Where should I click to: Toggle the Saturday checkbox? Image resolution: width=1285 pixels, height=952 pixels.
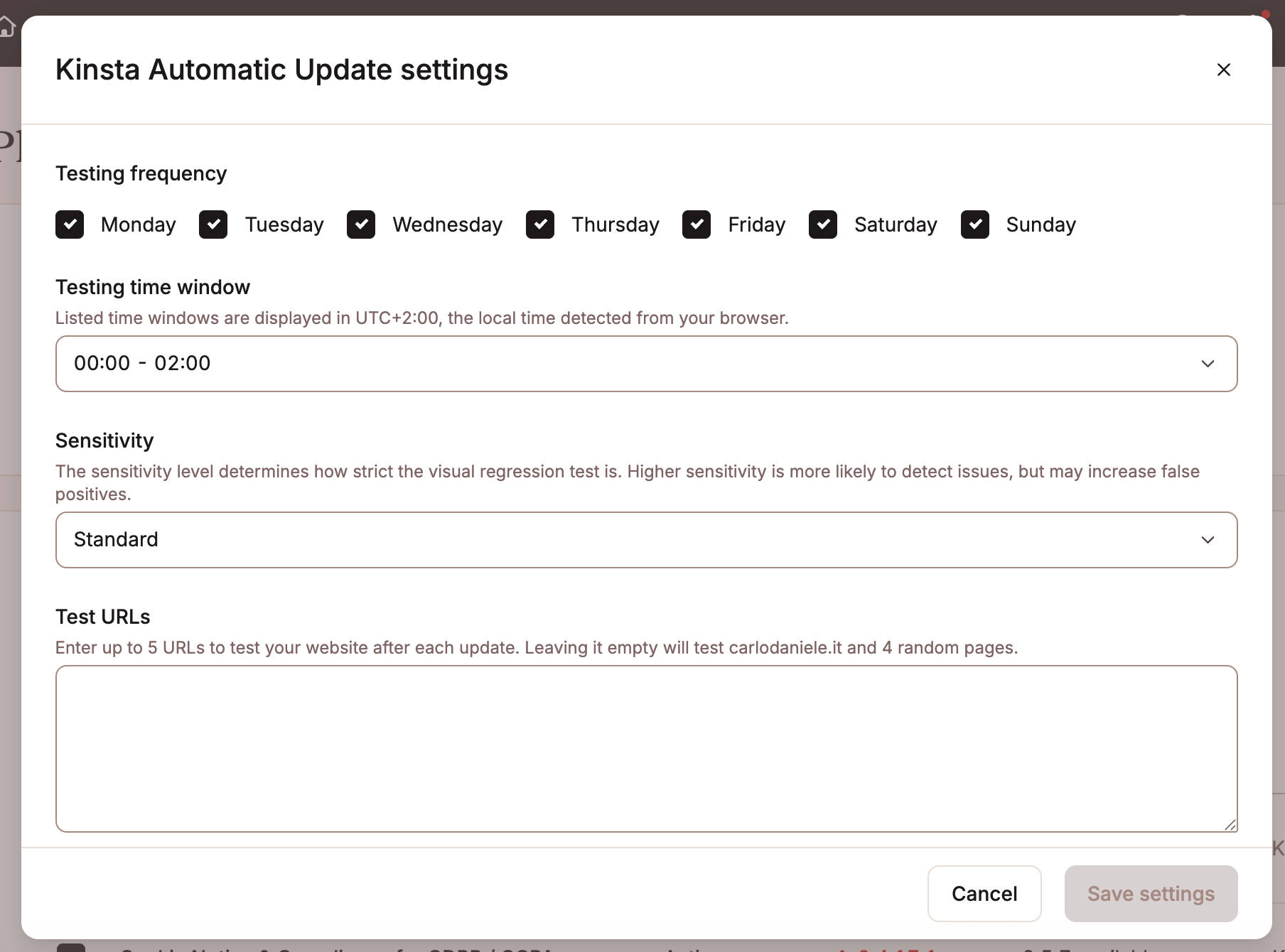[x=823, y=225]
